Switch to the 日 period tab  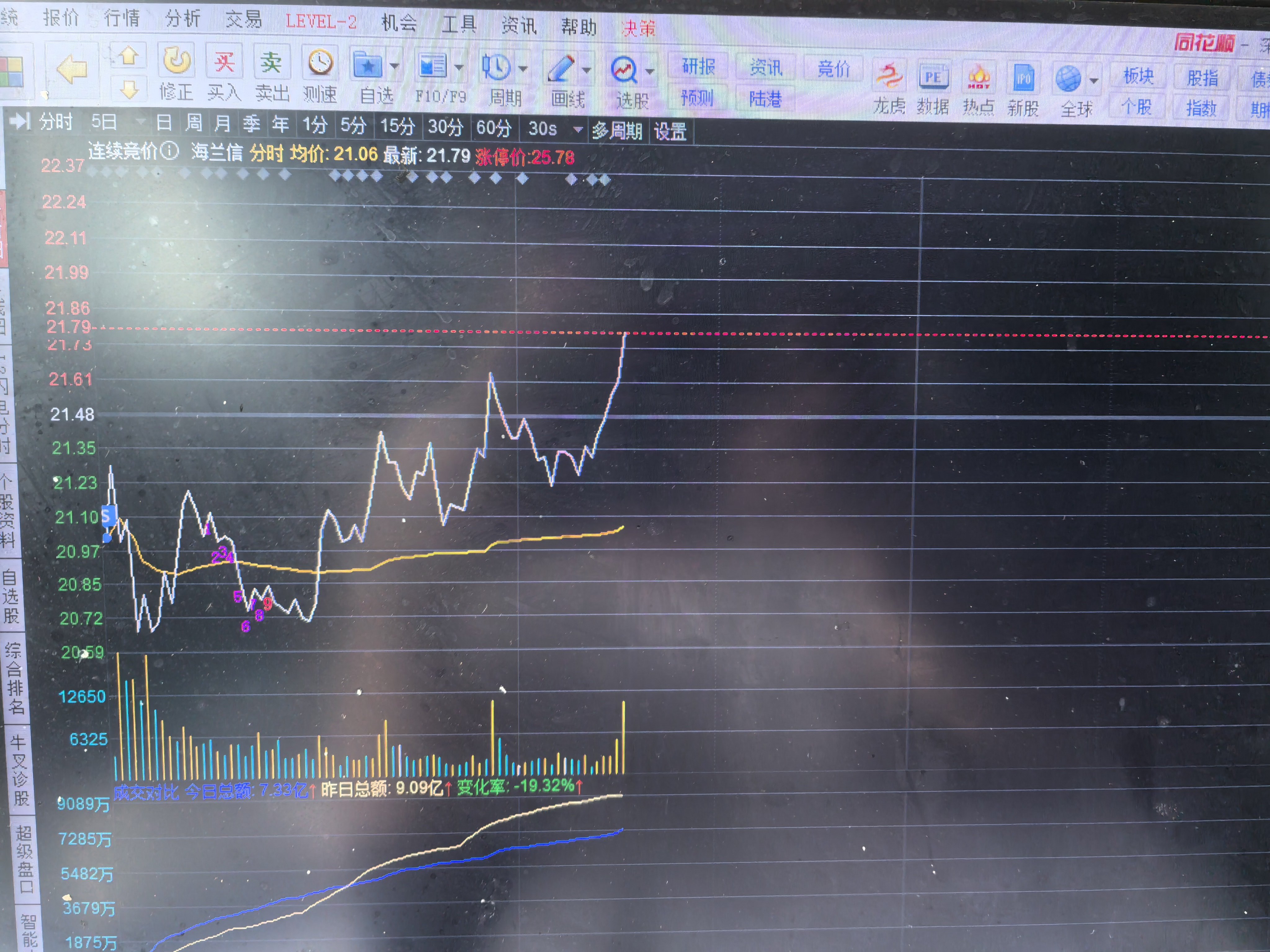(164, 122)
